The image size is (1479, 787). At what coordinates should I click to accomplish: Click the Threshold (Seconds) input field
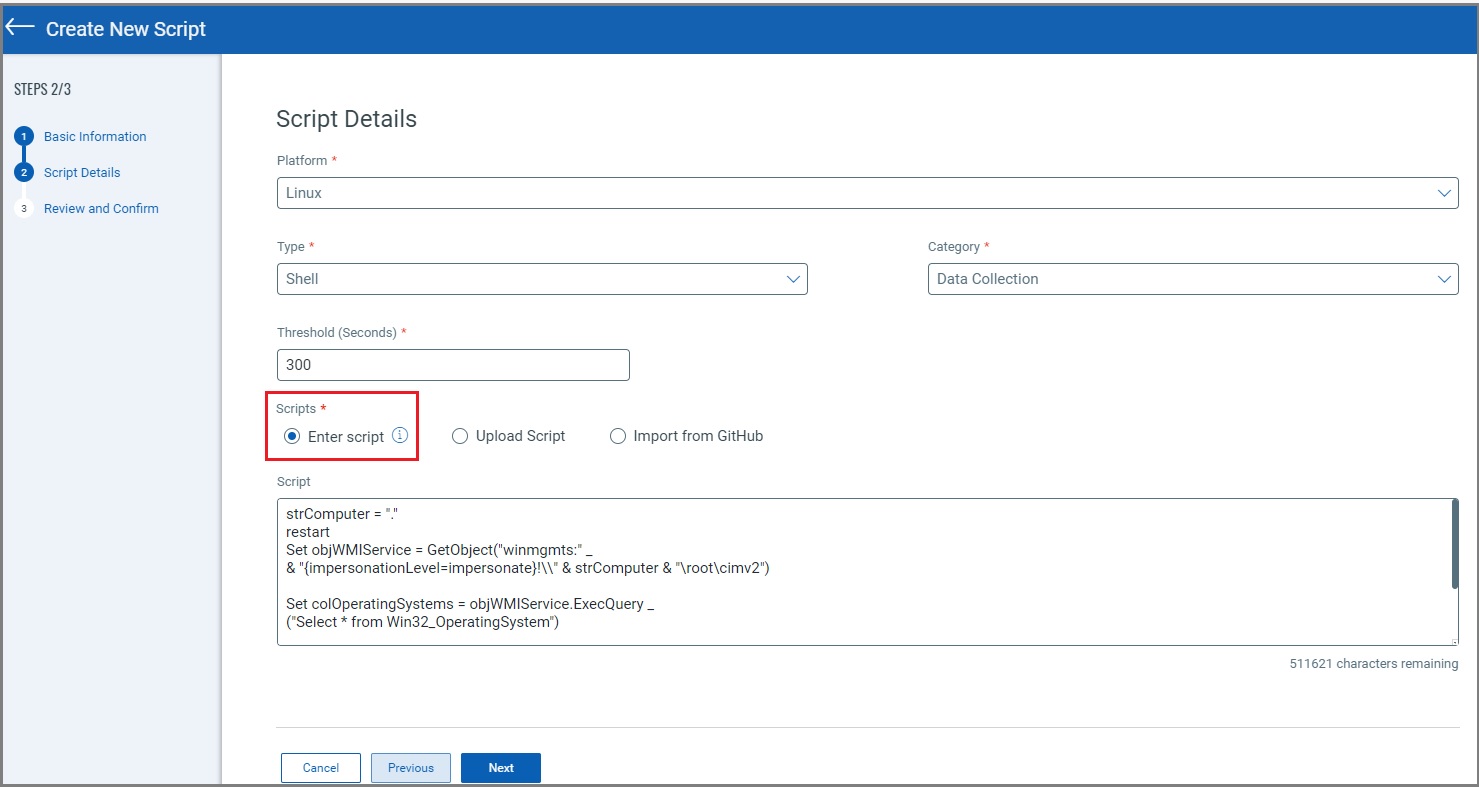(453, 365)
